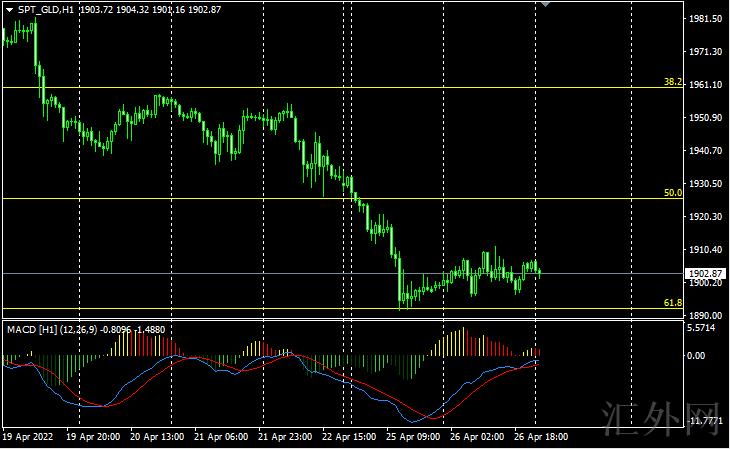730x449 pixels.
Task: Click the 5.5714 MACD scale value
Action: 706,328
